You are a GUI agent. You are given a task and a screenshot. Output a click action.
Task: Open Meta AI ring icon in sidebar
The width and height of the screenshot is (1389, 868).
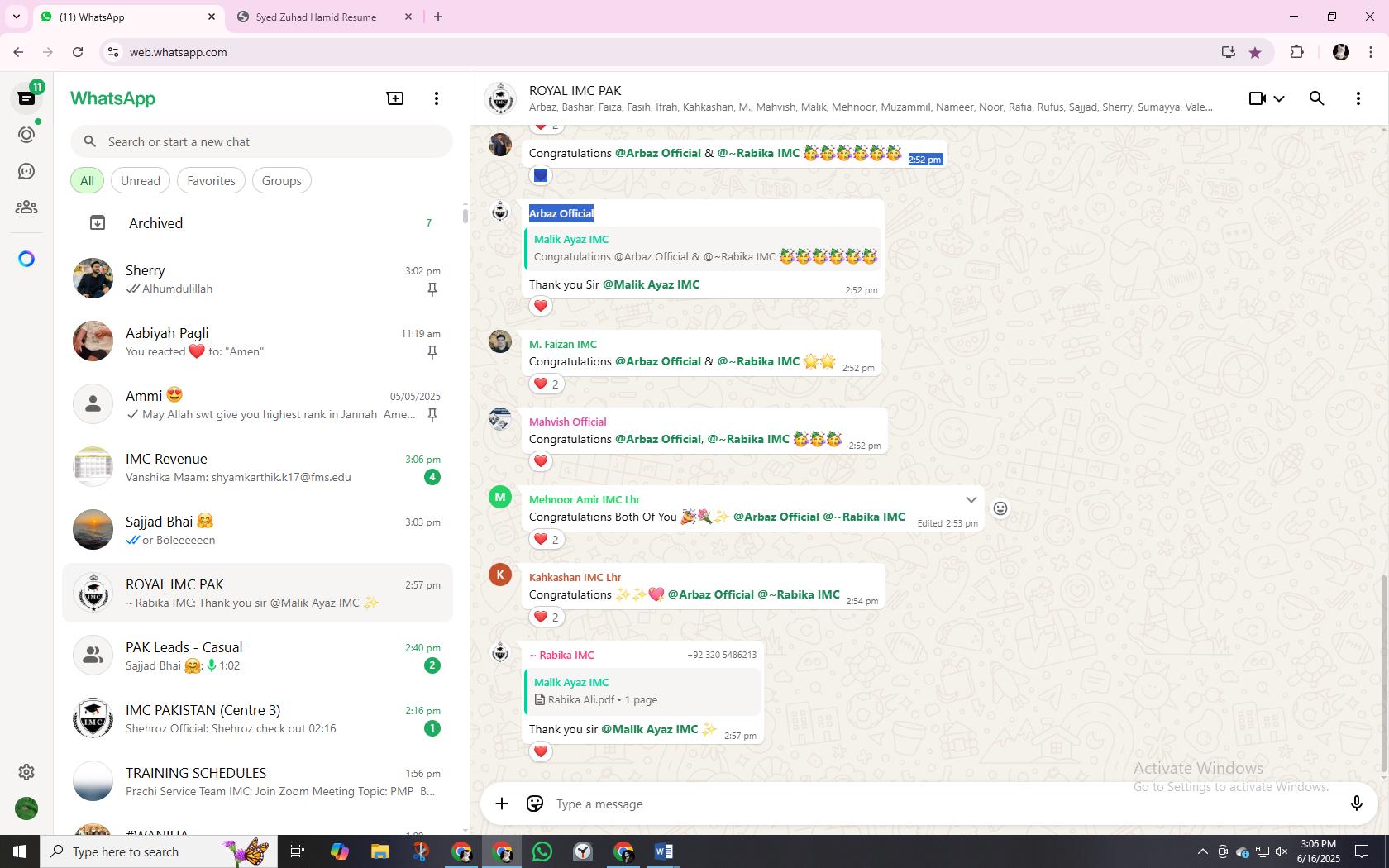[26, 259]
